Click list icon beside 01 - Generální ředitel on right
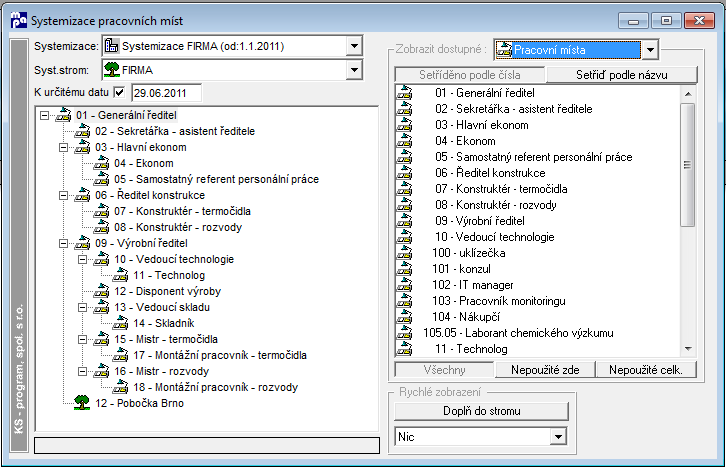This screenshot has width=726, height=468. pos(404,93)
